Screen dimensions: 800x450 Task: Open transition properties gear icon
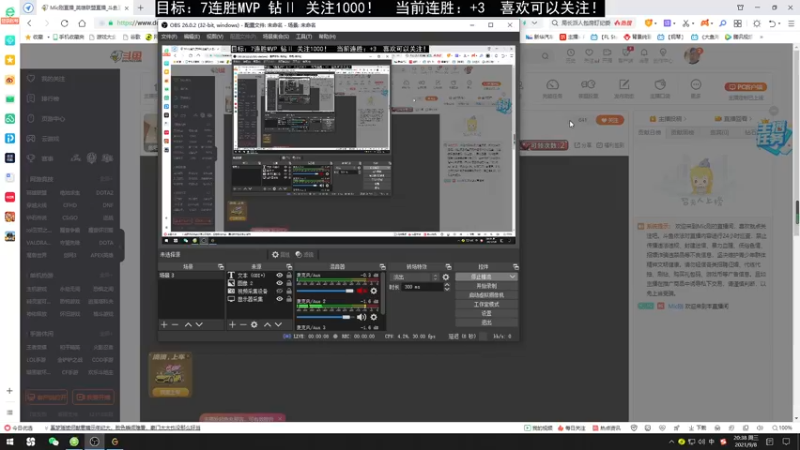point(445,277)
